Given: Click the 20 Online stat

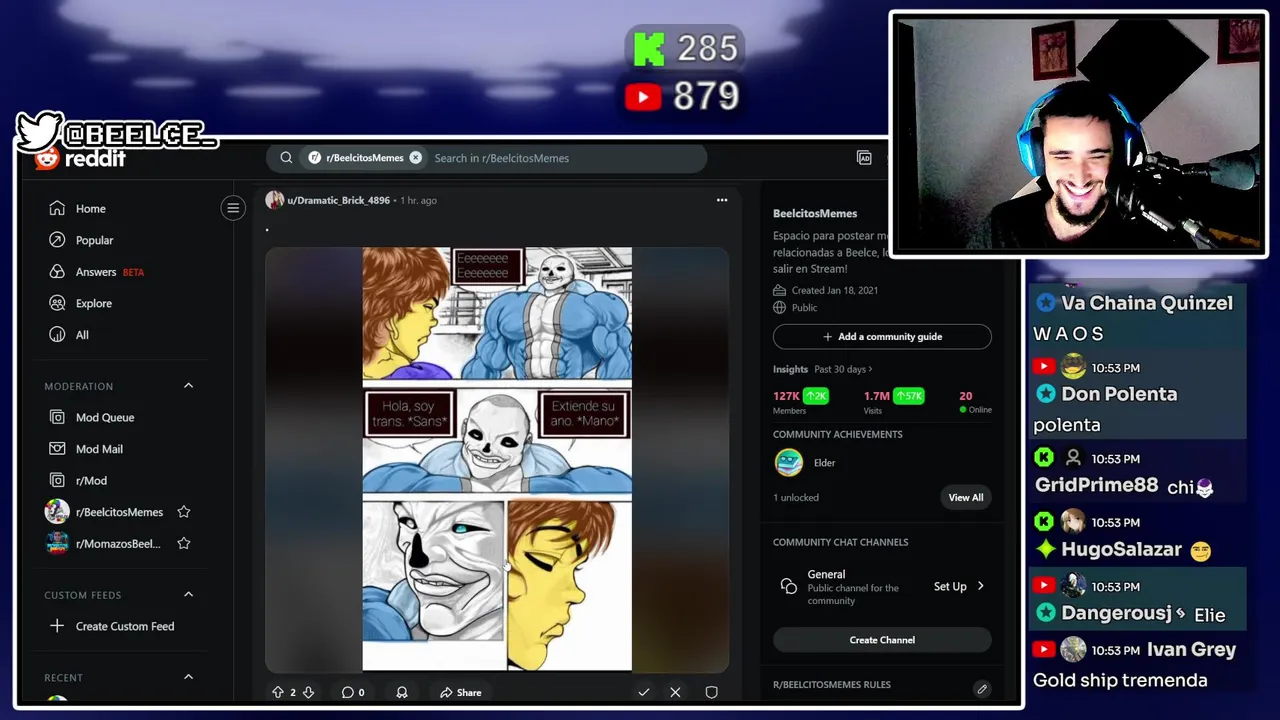Looking at the screenshot, I should point(975,402).
